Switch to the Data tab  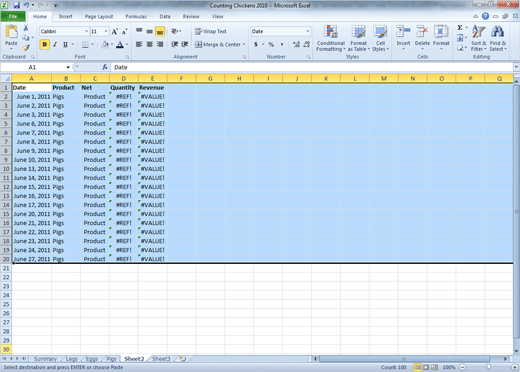click(x=165, y=16)
